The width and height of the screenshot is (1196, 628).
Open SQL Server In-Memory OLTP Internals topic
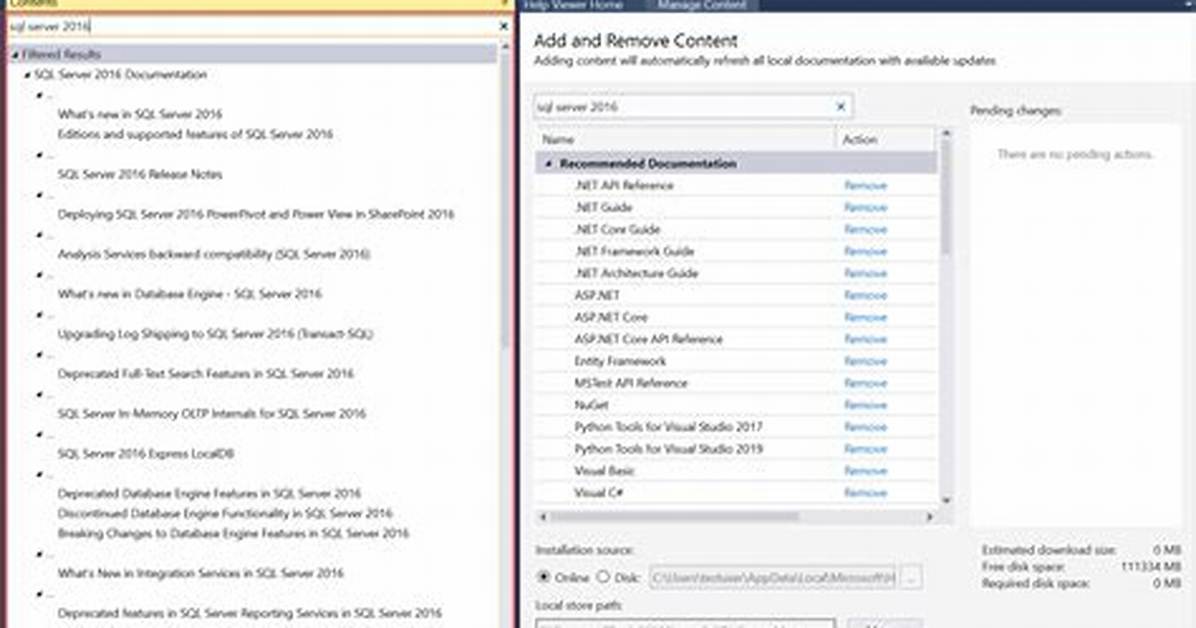tap(211, 414)
